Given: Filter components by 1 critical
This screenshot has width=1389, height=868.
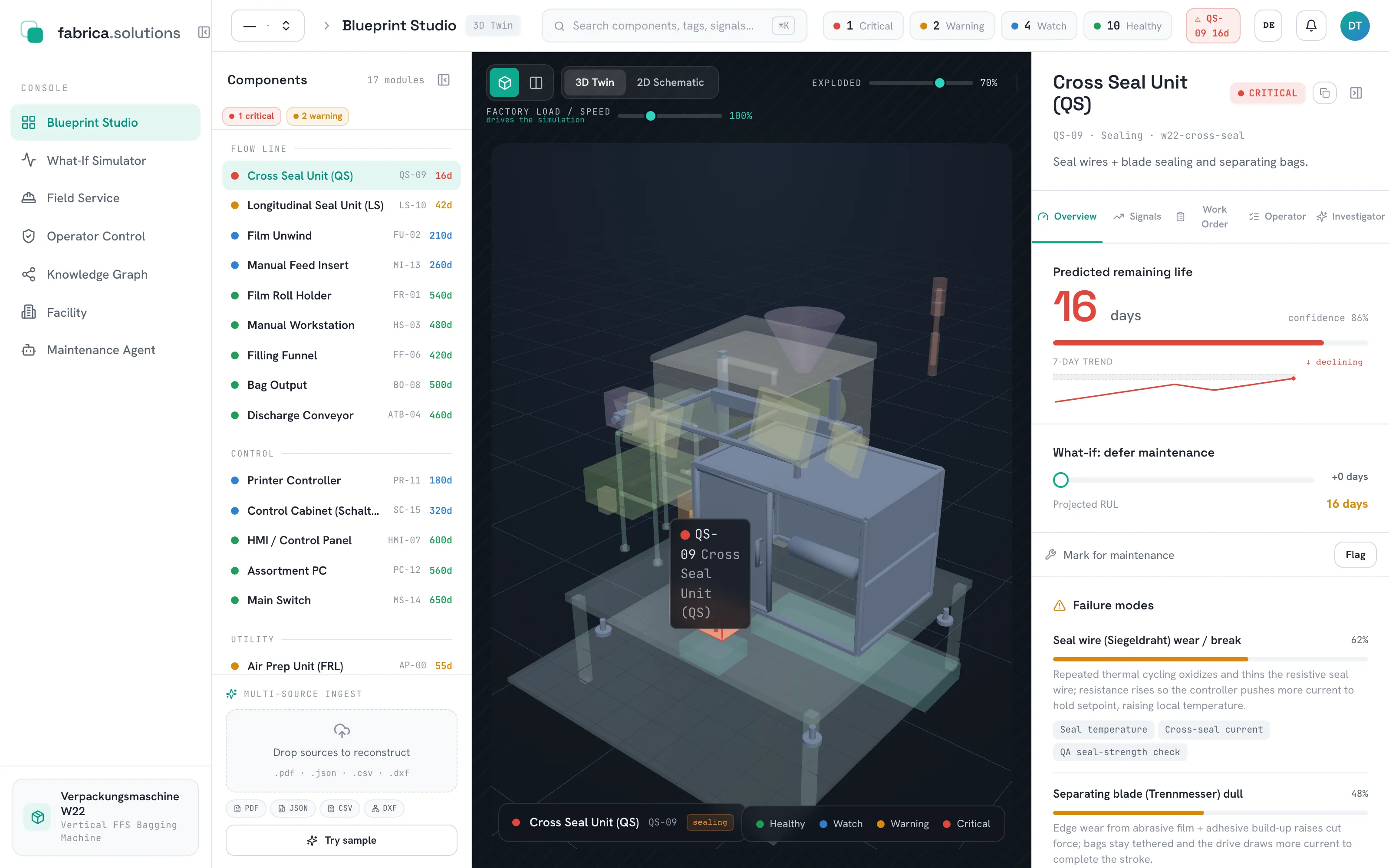Looking at the screenshot, I should click(251, 116).
